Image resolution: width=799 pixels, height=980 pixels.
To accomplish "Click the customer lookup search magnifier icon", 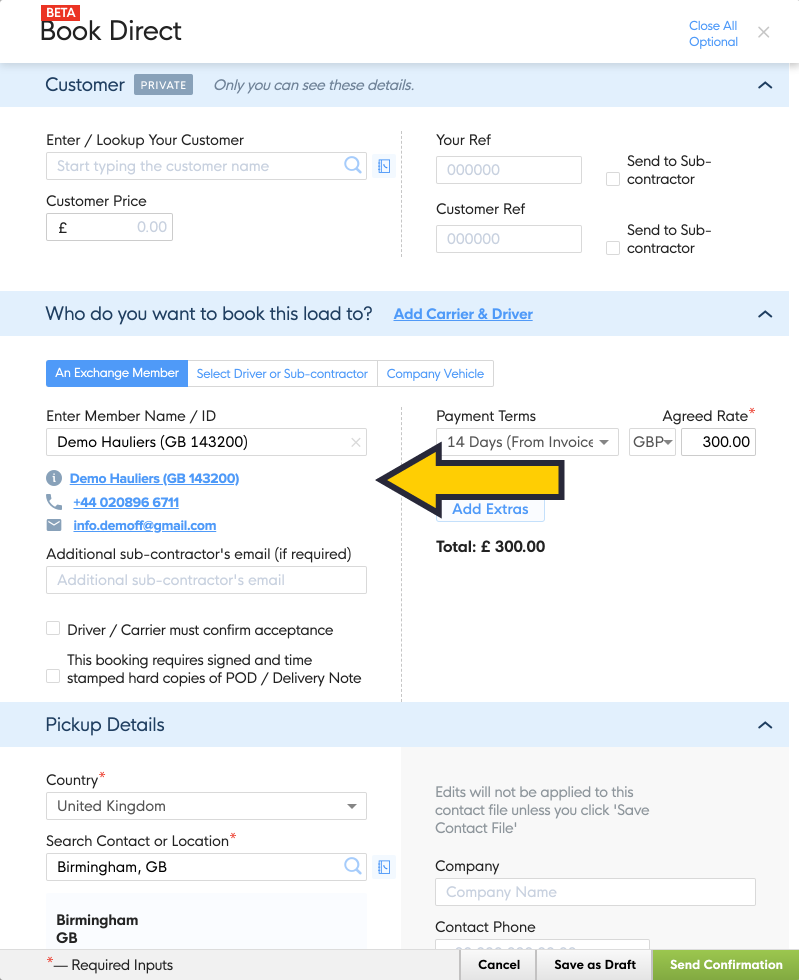I will point(353,166).
